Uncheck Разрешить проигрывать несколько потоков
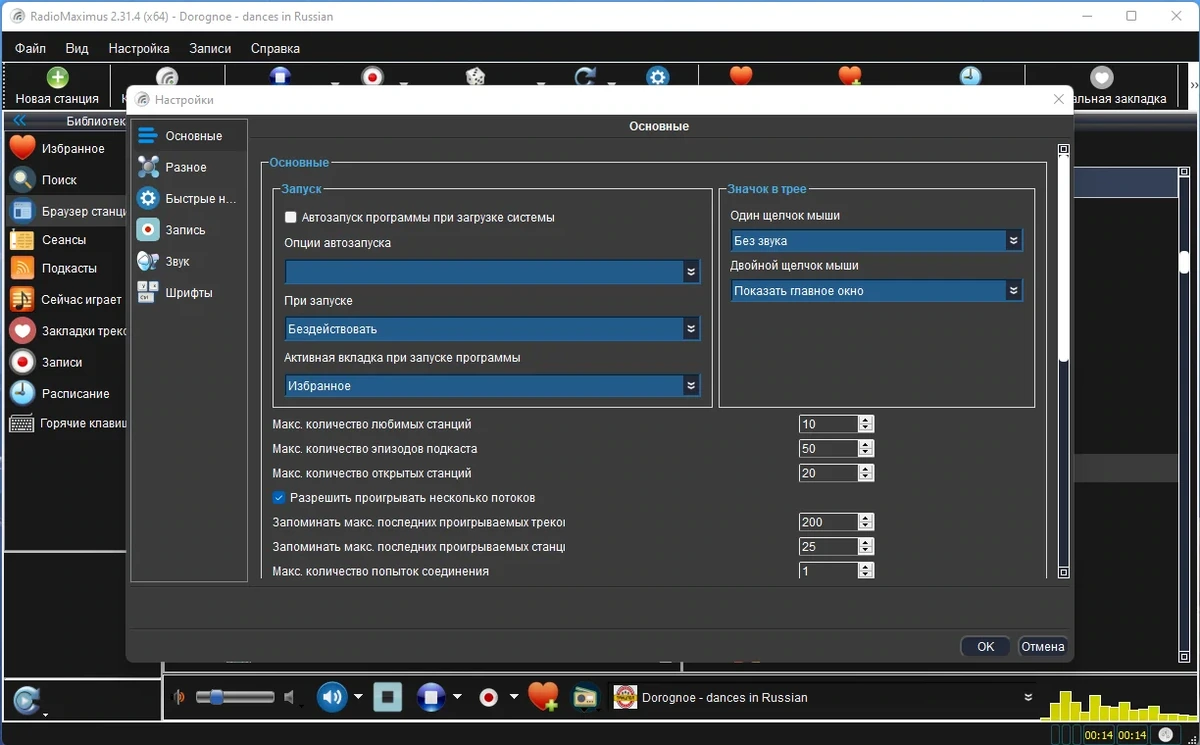Viewport: 1200px width, 745px height. [x=279, y=497]
